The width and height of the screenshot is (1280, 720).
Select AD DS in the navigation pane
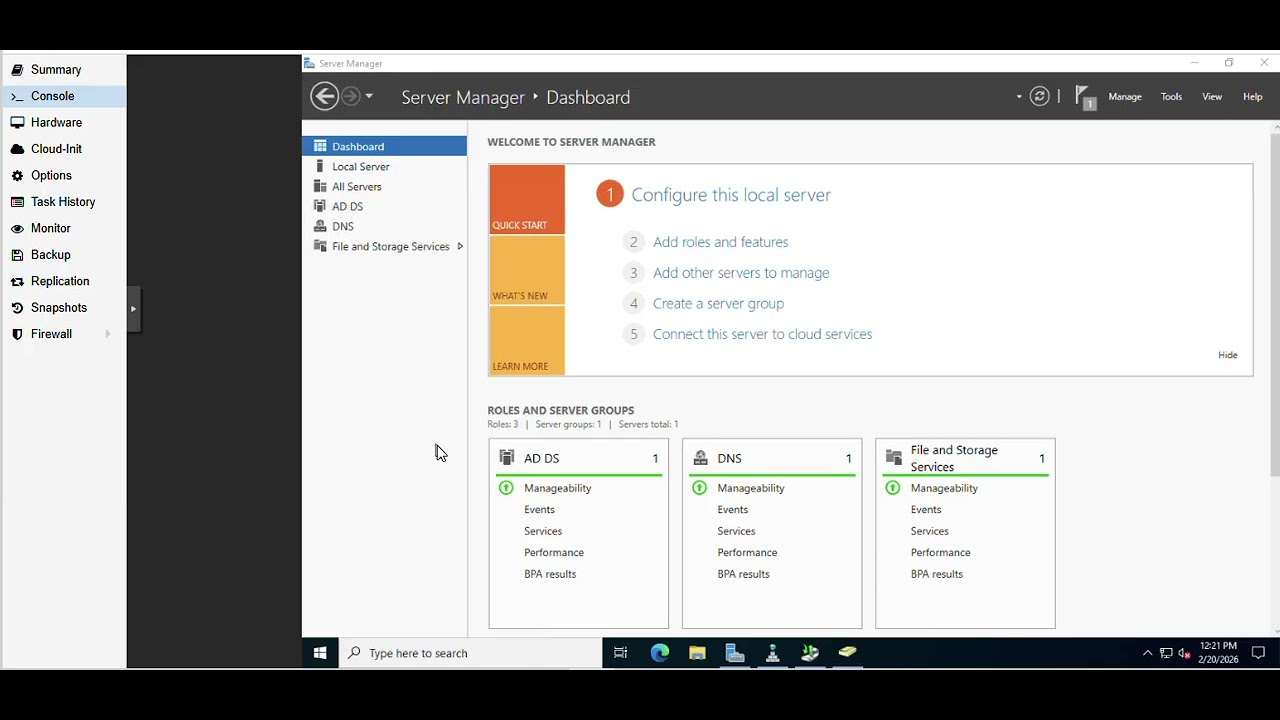(384, 206)
